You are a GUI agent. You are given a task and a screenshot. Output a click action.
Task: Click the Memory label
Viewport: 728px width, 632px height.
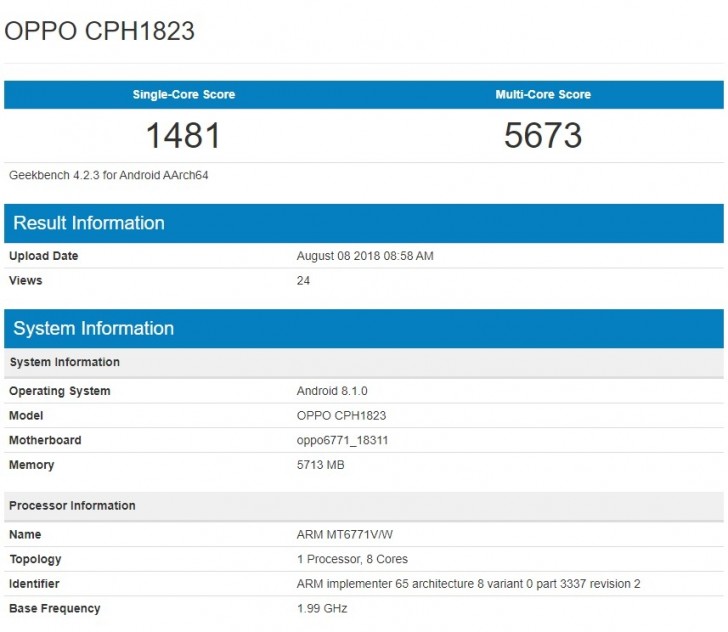[x=32, y=465]
